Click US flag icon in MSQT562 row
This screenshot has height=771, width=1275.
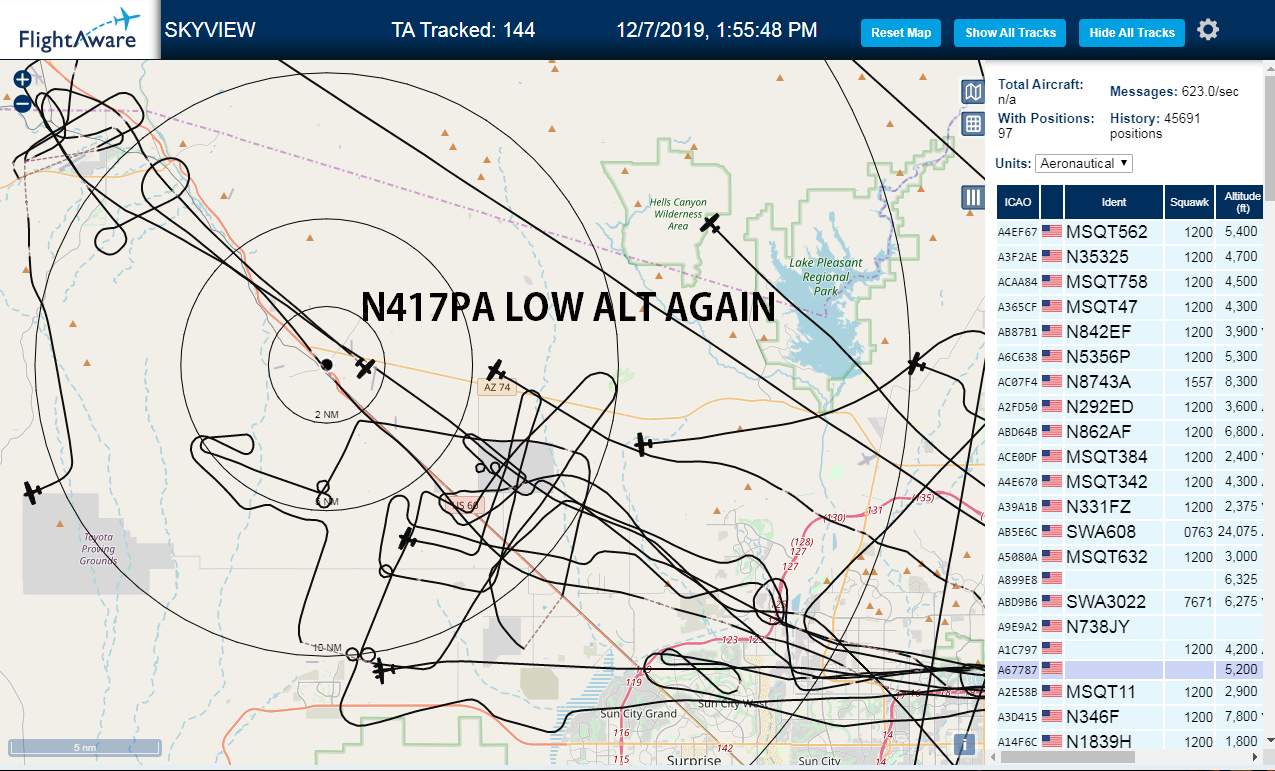(1052, 232)
